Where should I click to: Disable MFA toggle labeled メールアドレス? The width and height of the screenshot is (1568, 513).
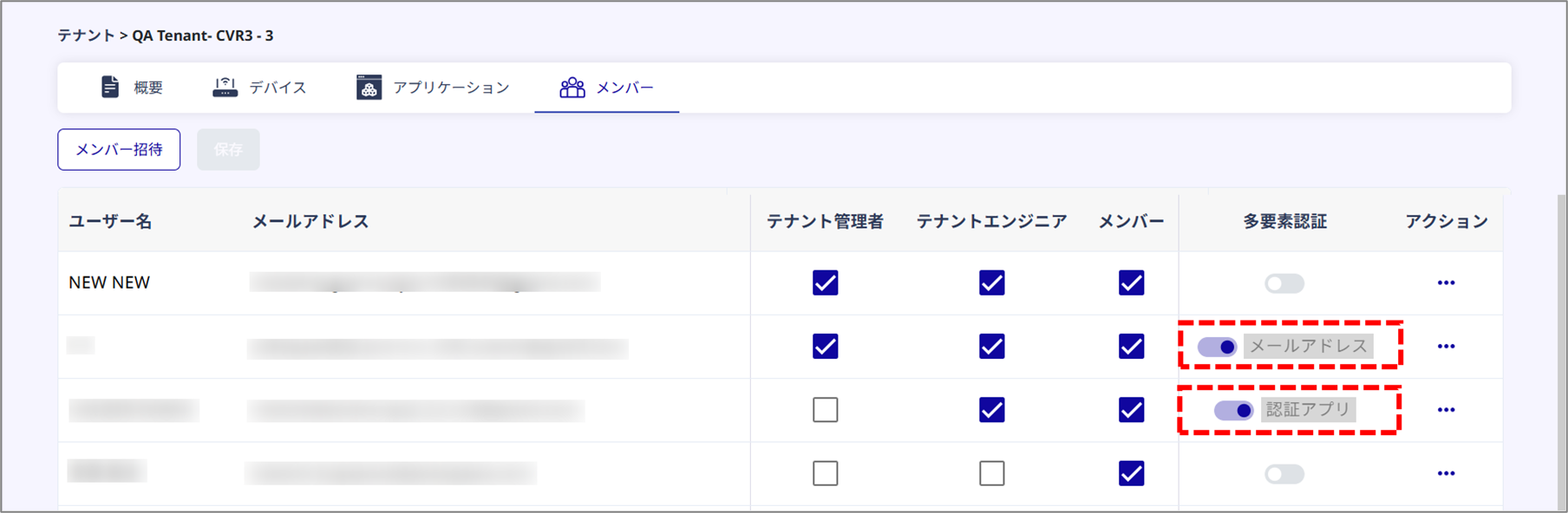(1217, 347)
